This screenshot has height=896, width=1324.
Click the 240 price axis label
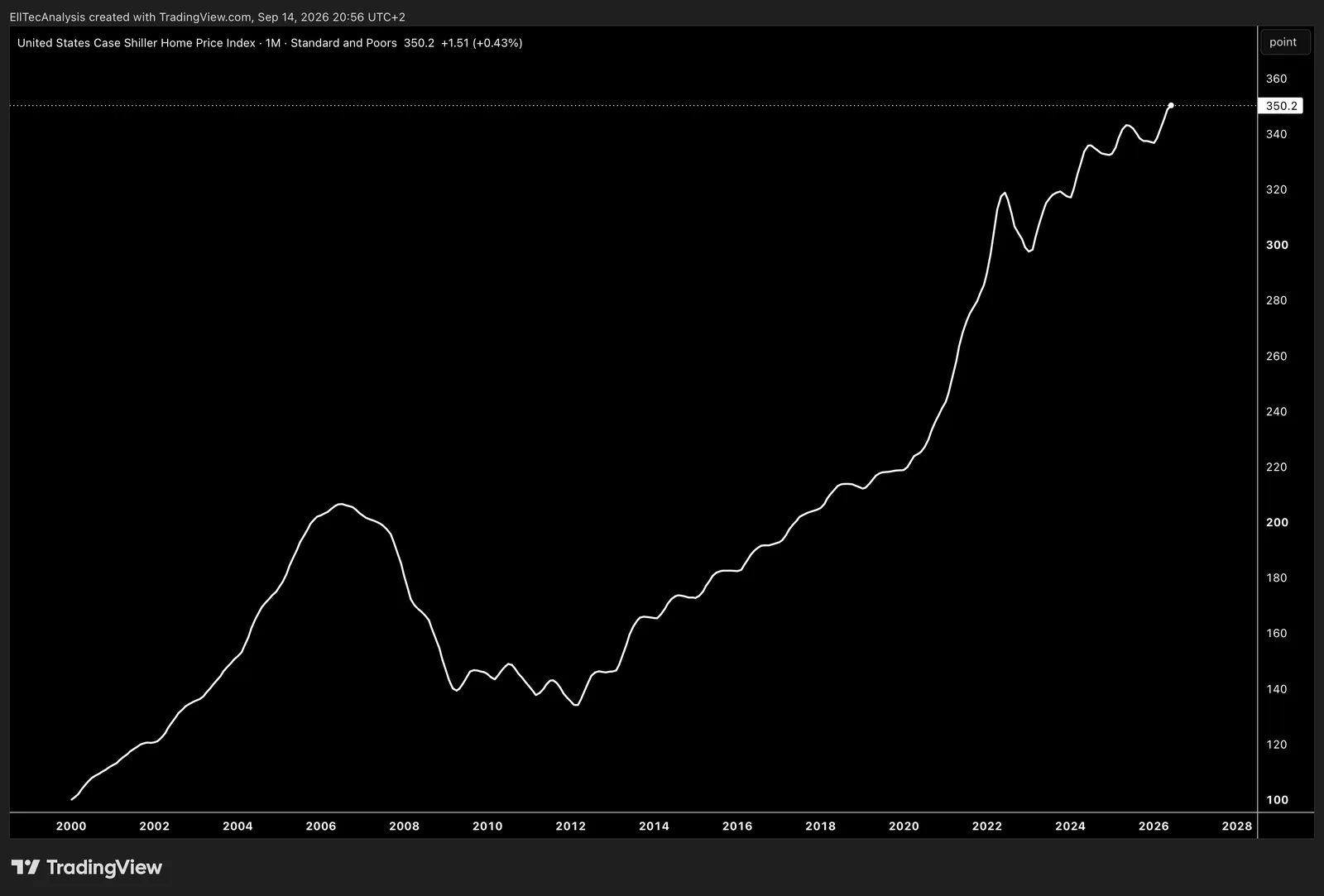point(1276,411)
